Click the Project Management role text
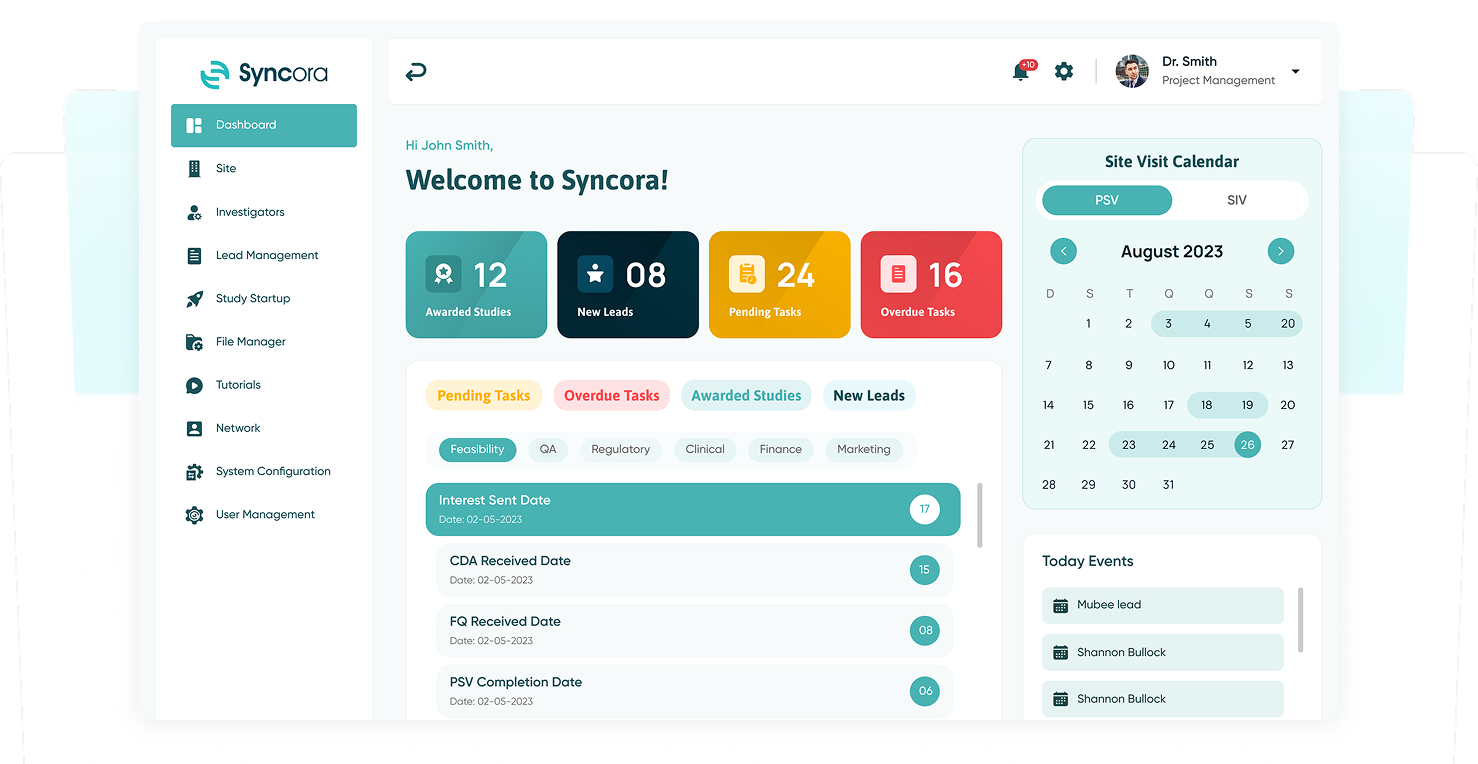This screenshot has height=764, width=1478. (1218, 81)
